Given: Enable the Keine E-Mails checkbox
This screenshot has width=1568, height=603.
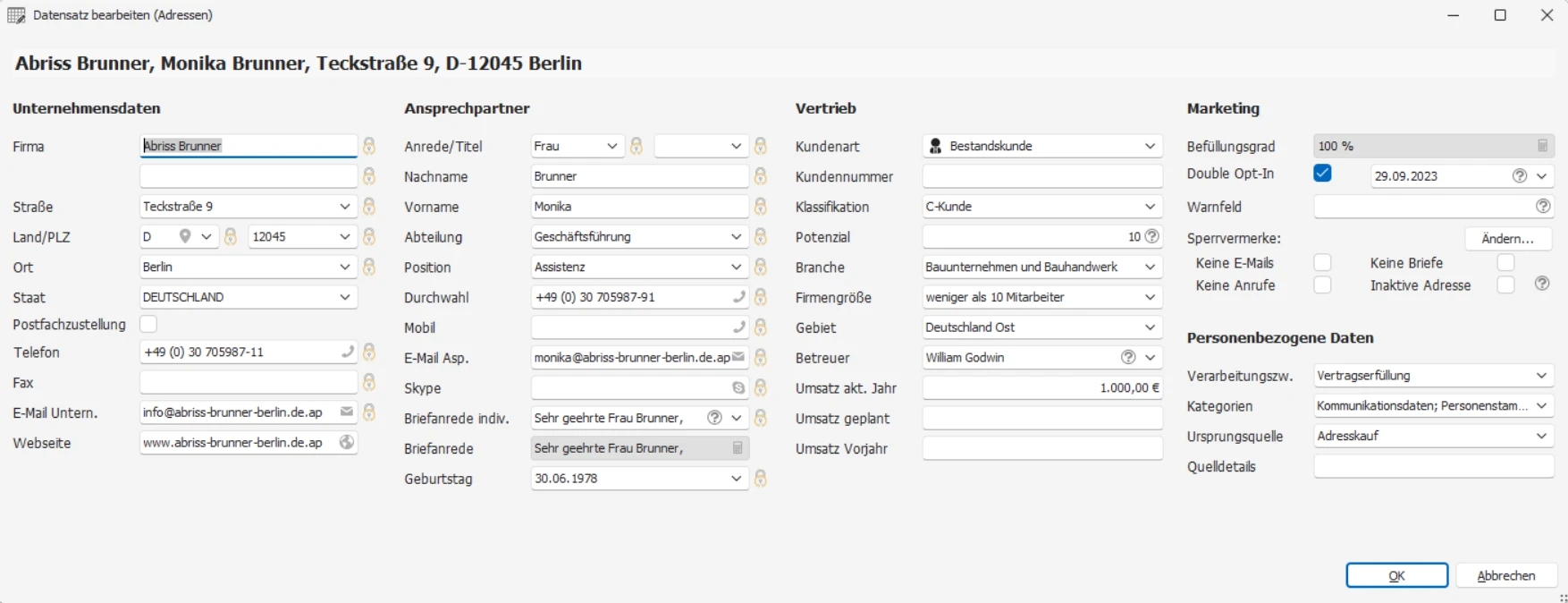Looking at the screenshot, I should pyautogui.click(x=1322, y=263).
